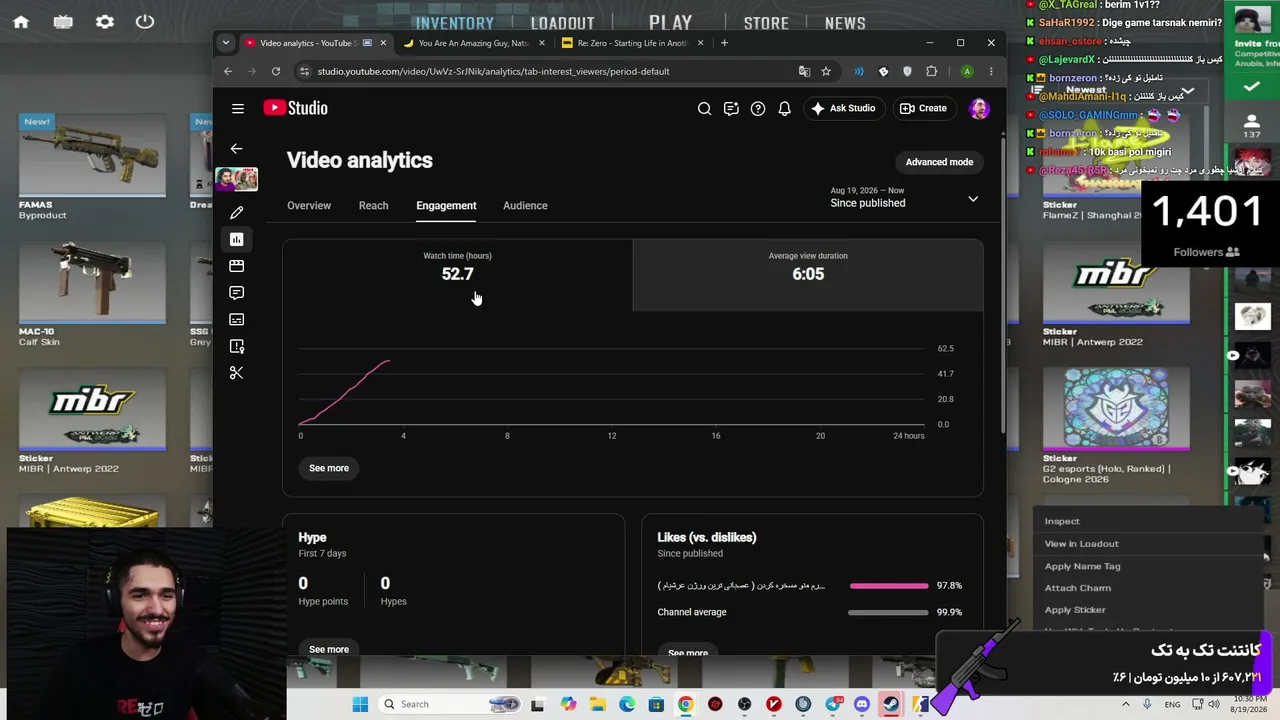Switch to the 'You Are An Amazing Guy' browser tab
The width and height of the screenshot is (1280, 720).
click(x=474, y=43)
